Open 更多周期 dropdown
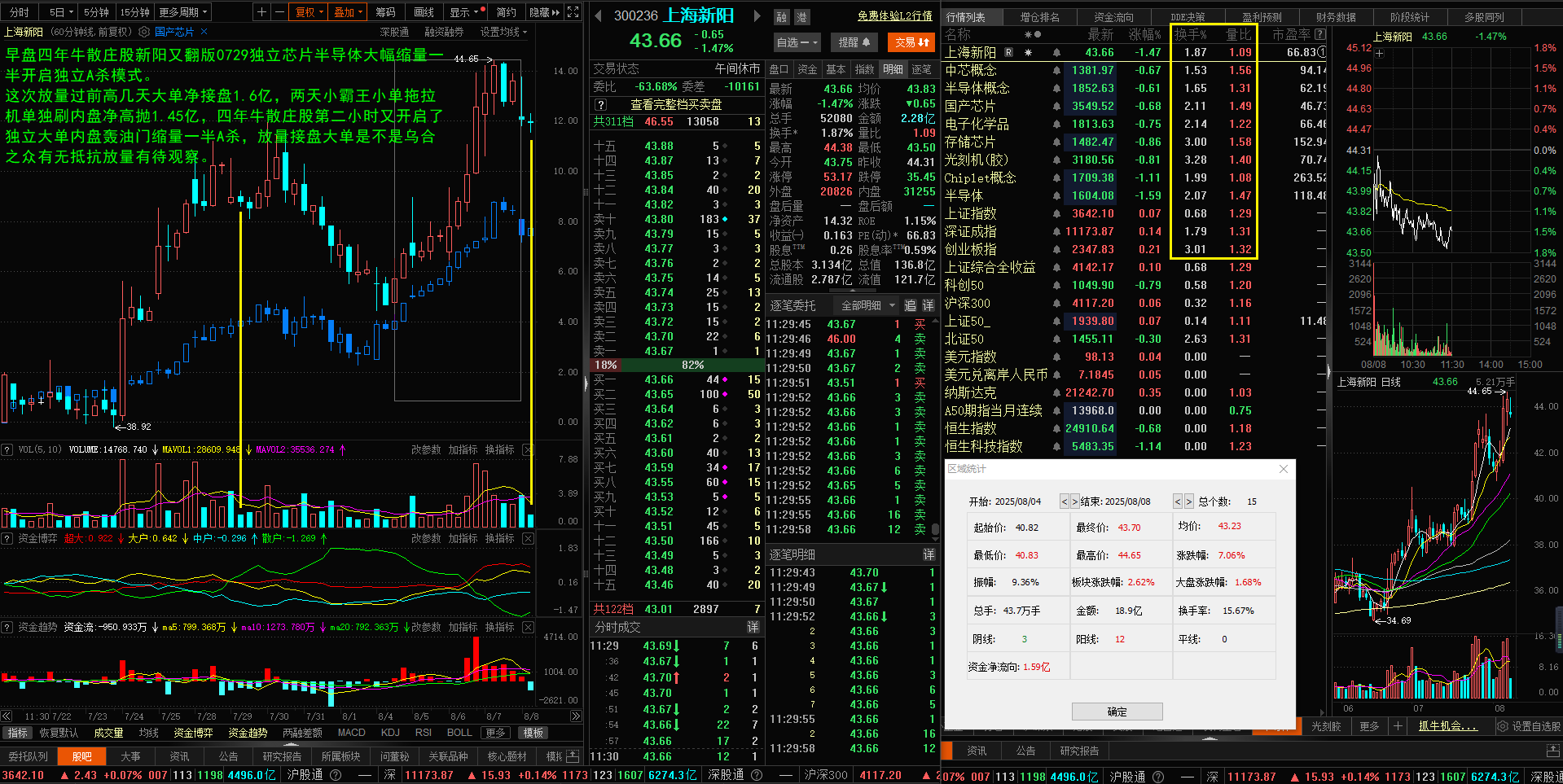Viewport: 1563px width, 784px height. click(x=183, y=12)
